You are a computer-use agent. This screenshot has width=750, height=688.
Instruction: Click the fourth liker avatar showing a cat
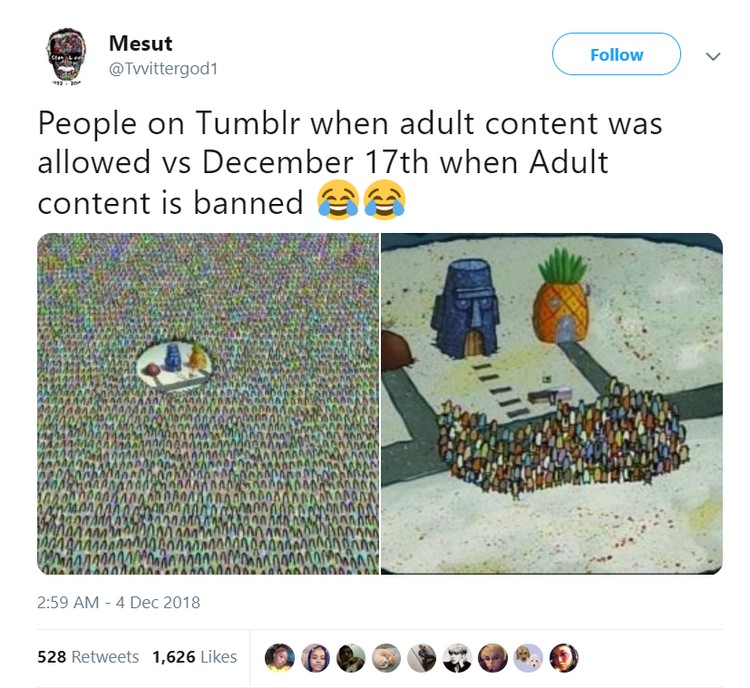[386, 657]
